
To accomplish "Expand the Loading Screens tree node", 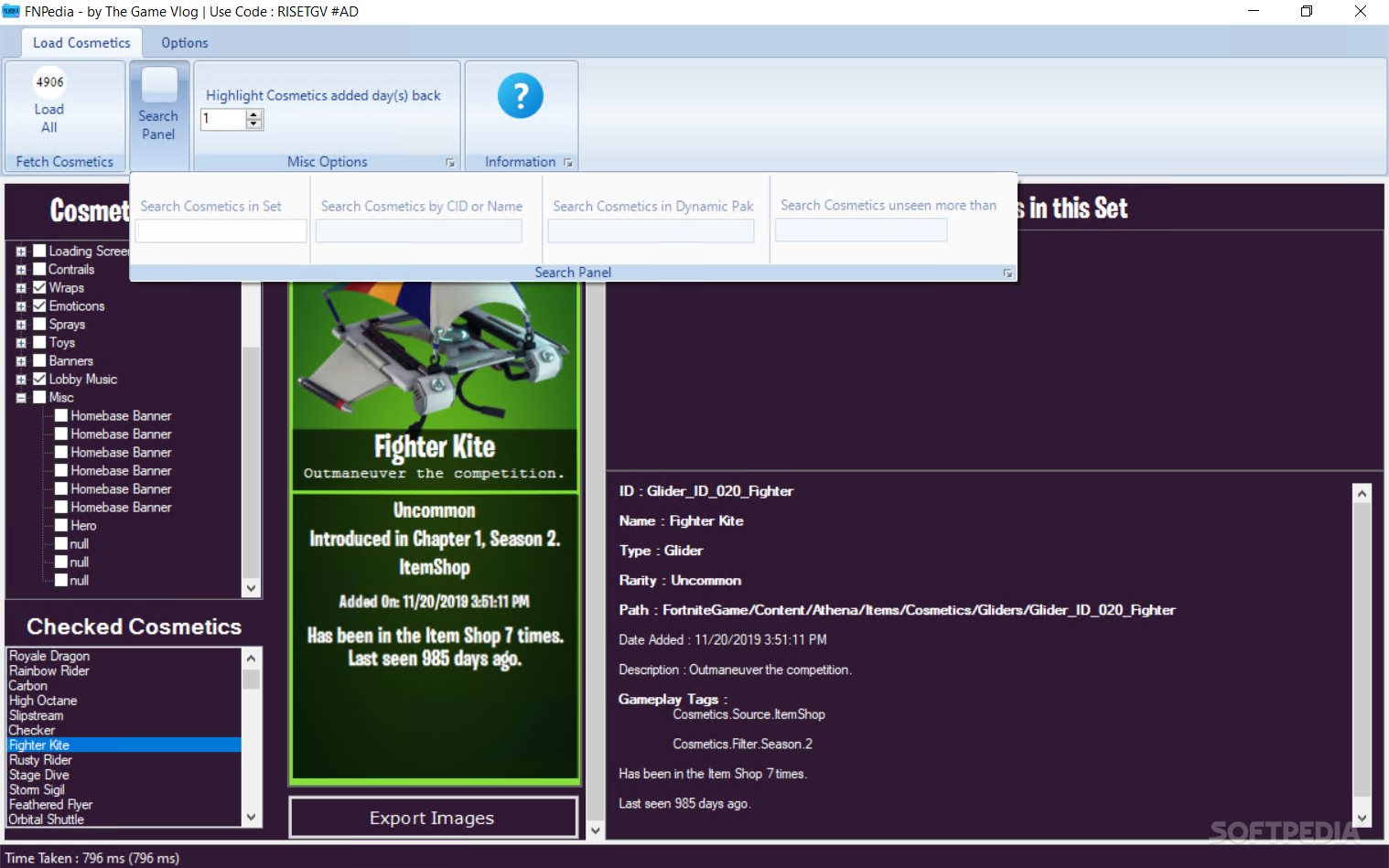I will point(21,252).
